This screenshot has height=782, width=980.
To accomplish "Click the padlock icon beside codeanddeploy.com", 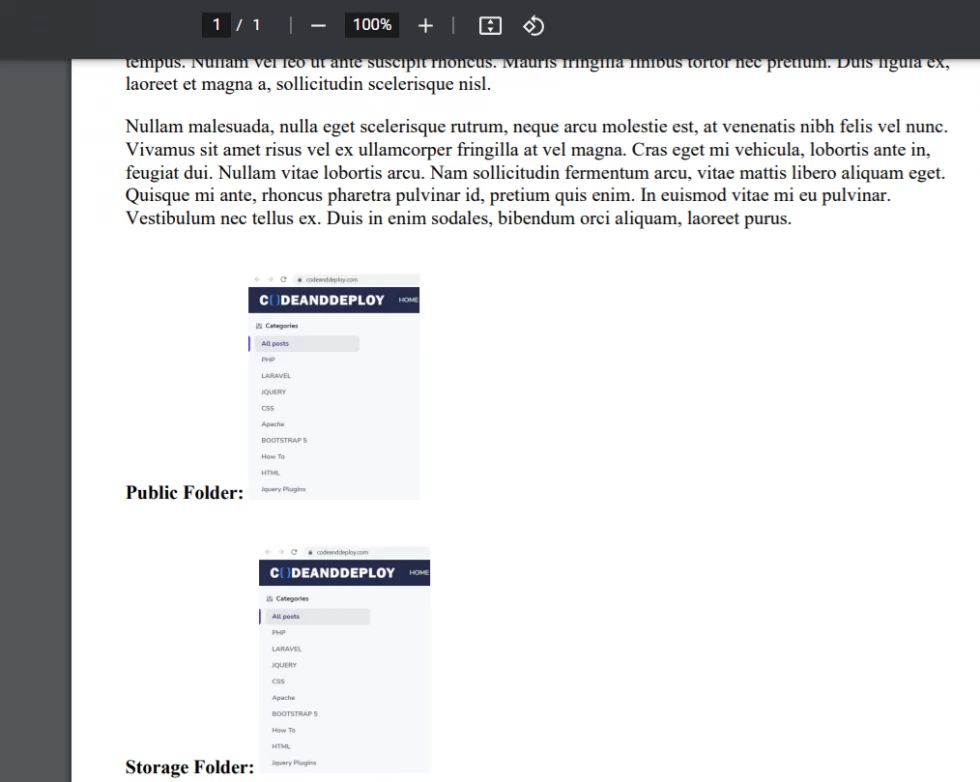I will click(301, 279).
